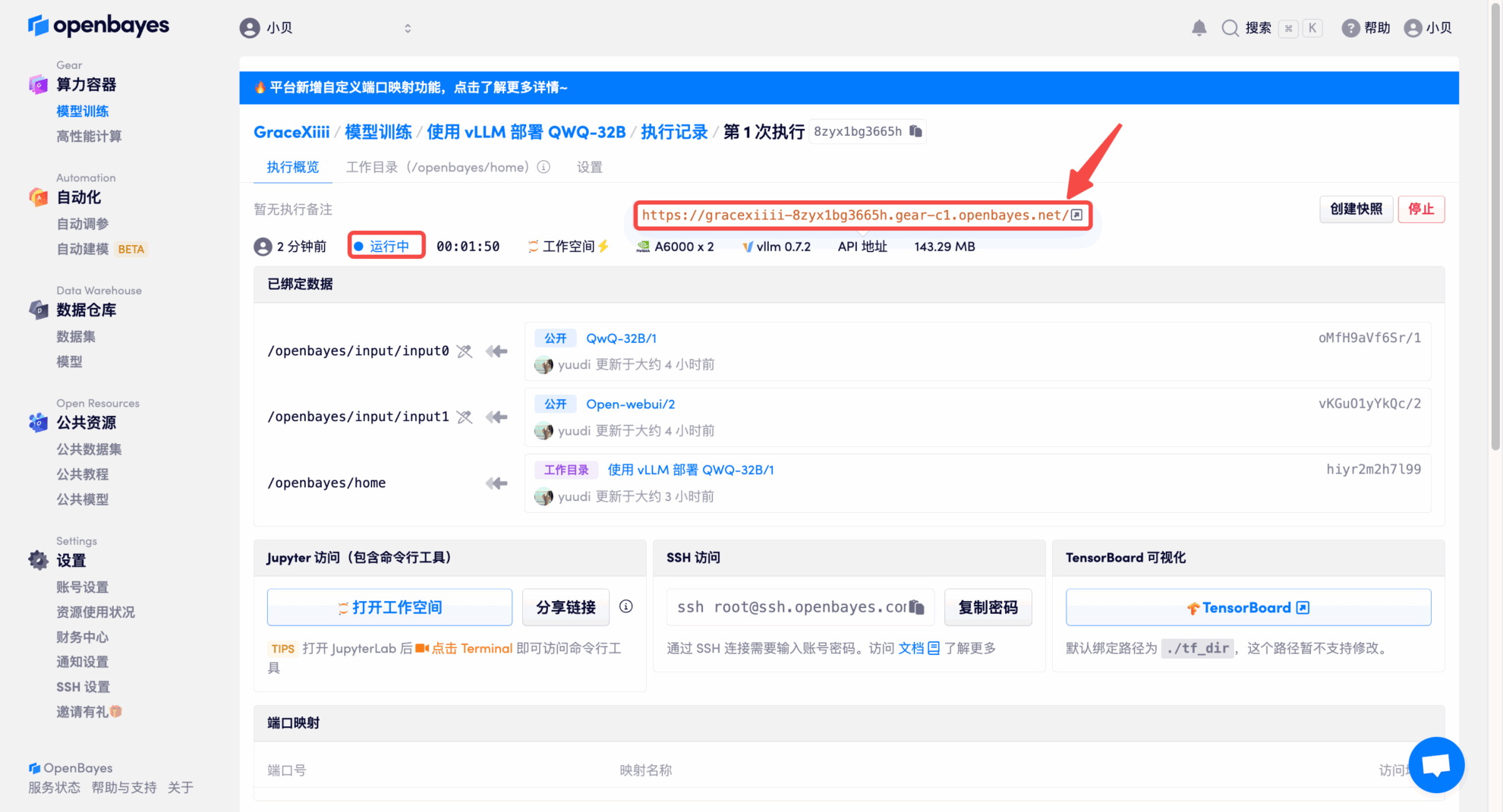Viewport: 1503px width, 812px height.
Task: Open the 使用 vLLM 部署 QWQ-32B/1 workspace link
Action: pos(691,470)
